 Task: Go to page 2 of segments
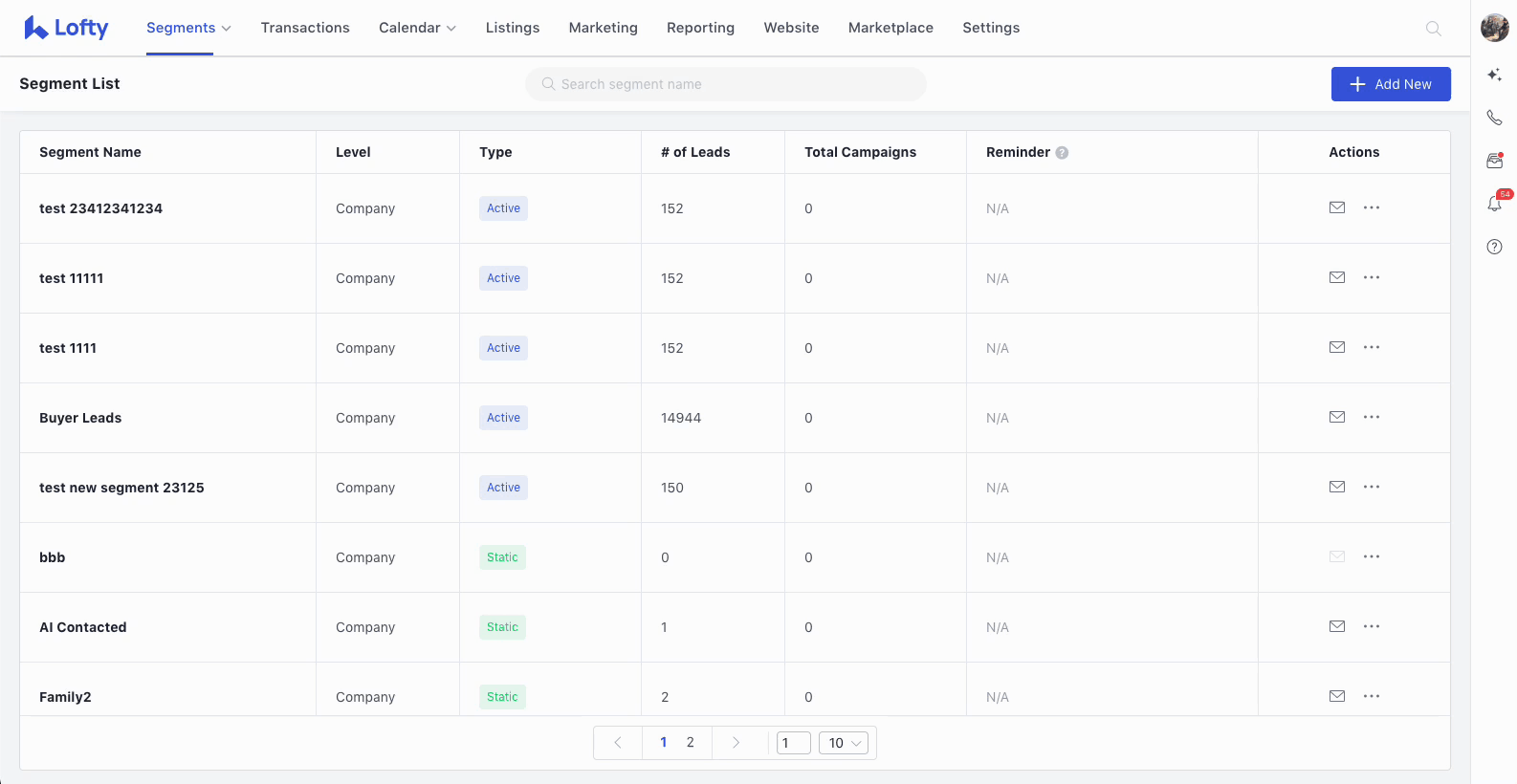691,742
